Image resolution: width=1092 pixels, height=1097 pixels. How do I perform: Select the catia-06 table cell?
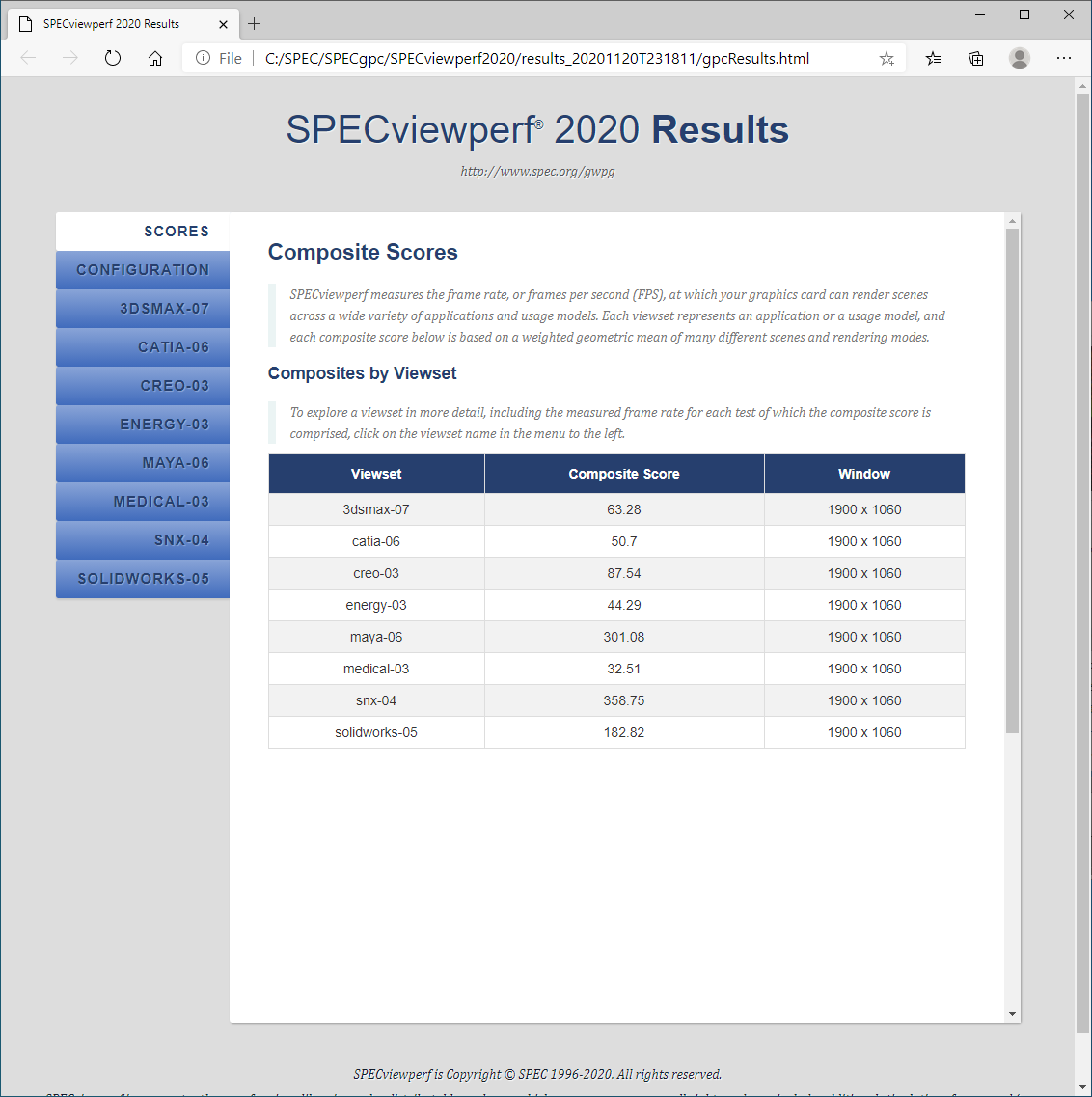(376, 541)
